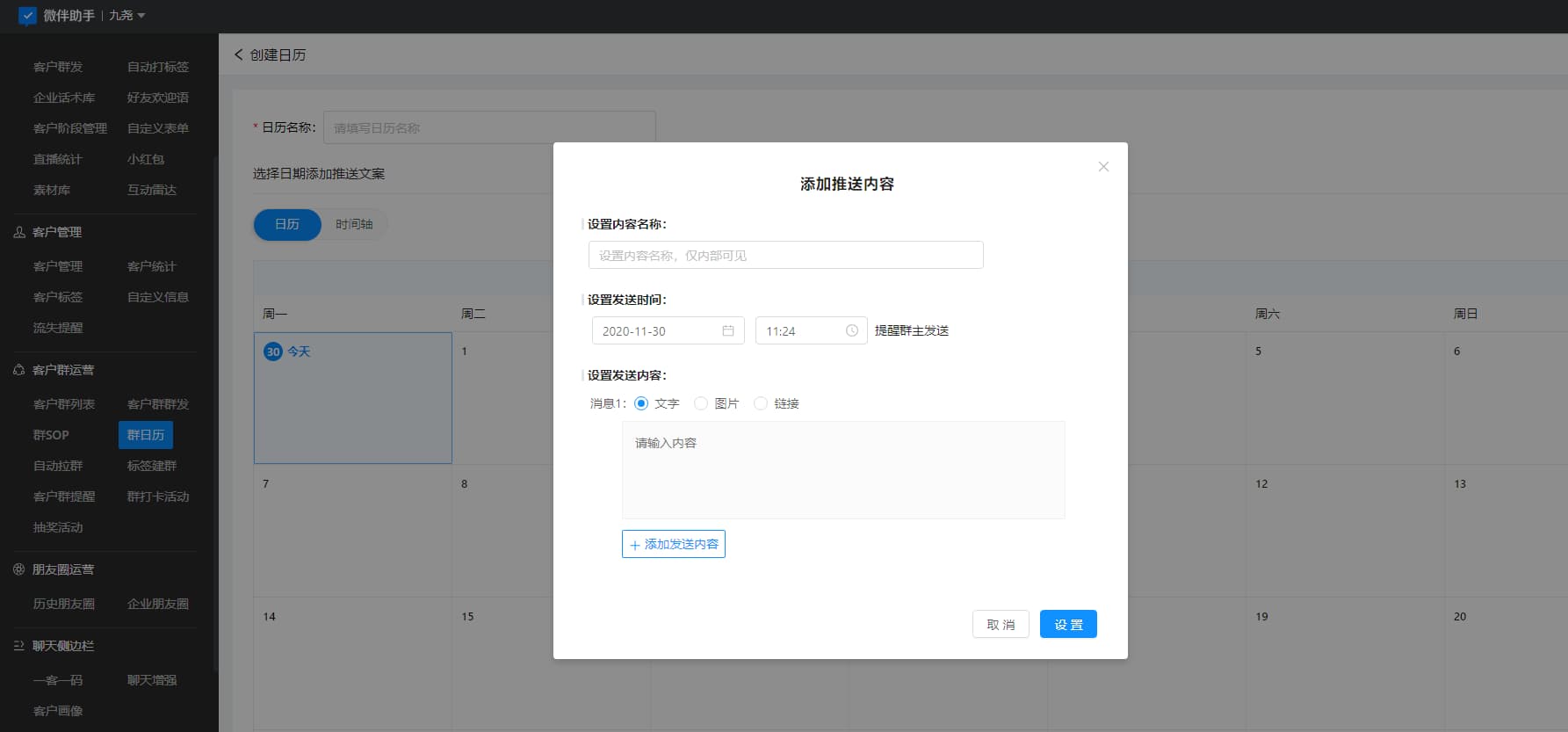The width and height of the screenshot is (1568, 732).
Task: Open 客户群群发 in the sidebar
Action: pos(158,404)
